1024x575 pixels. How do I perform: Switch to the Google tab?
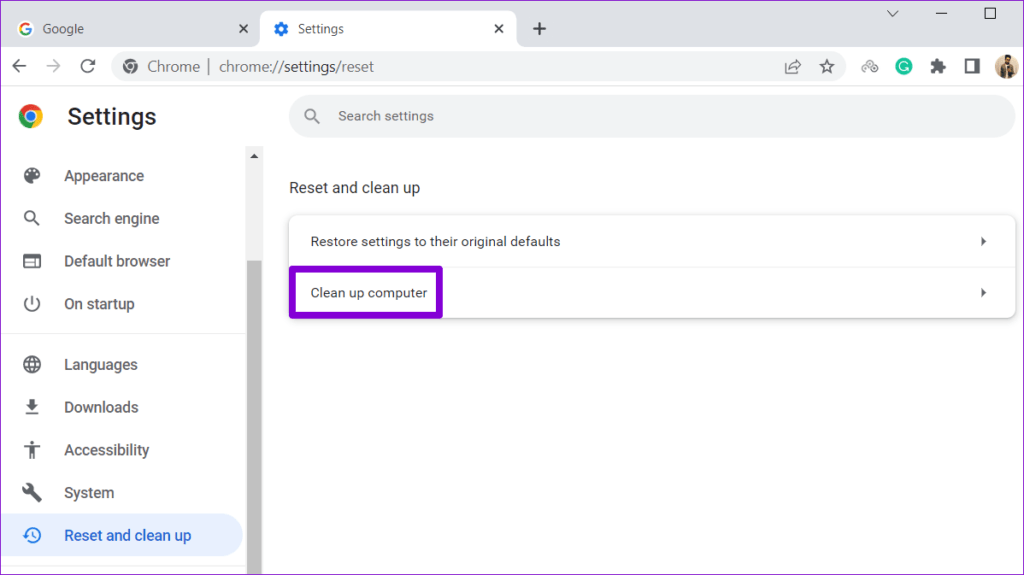coord(131,29)
